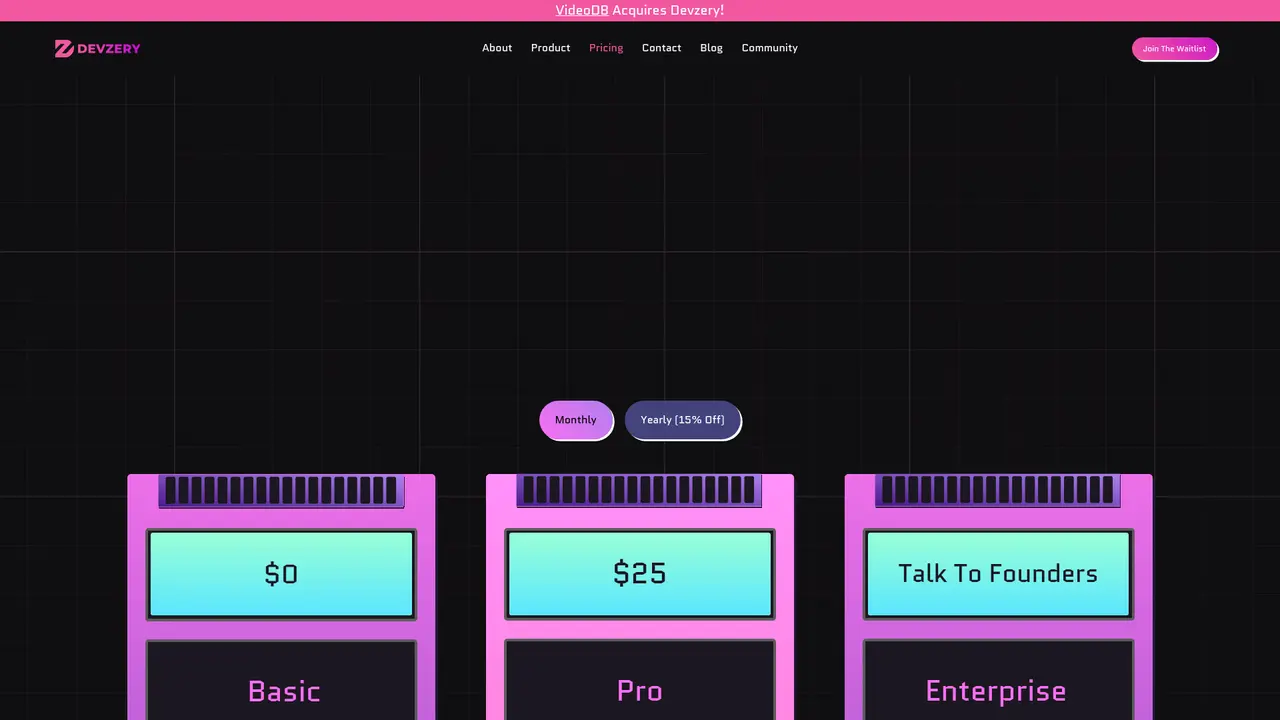Visit the Community page
Viewport: 1280px width, 720px height.
tap(770, 48)
